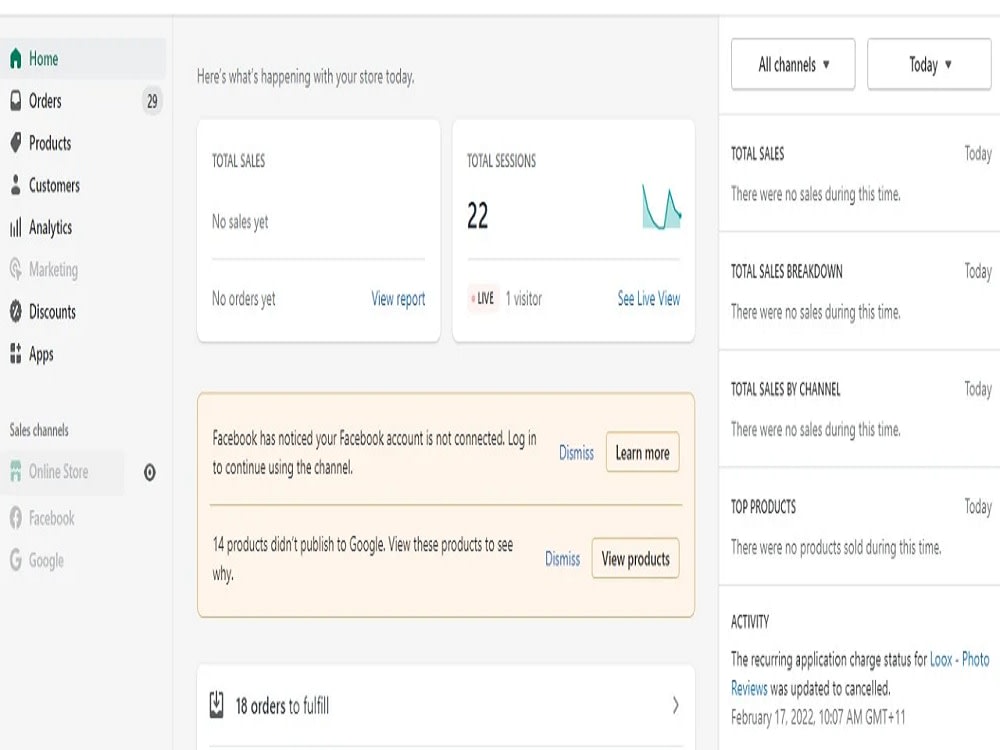Viewport: 1000px width, 750px height.
Task: Open the See Live View link
Action: 649,298
